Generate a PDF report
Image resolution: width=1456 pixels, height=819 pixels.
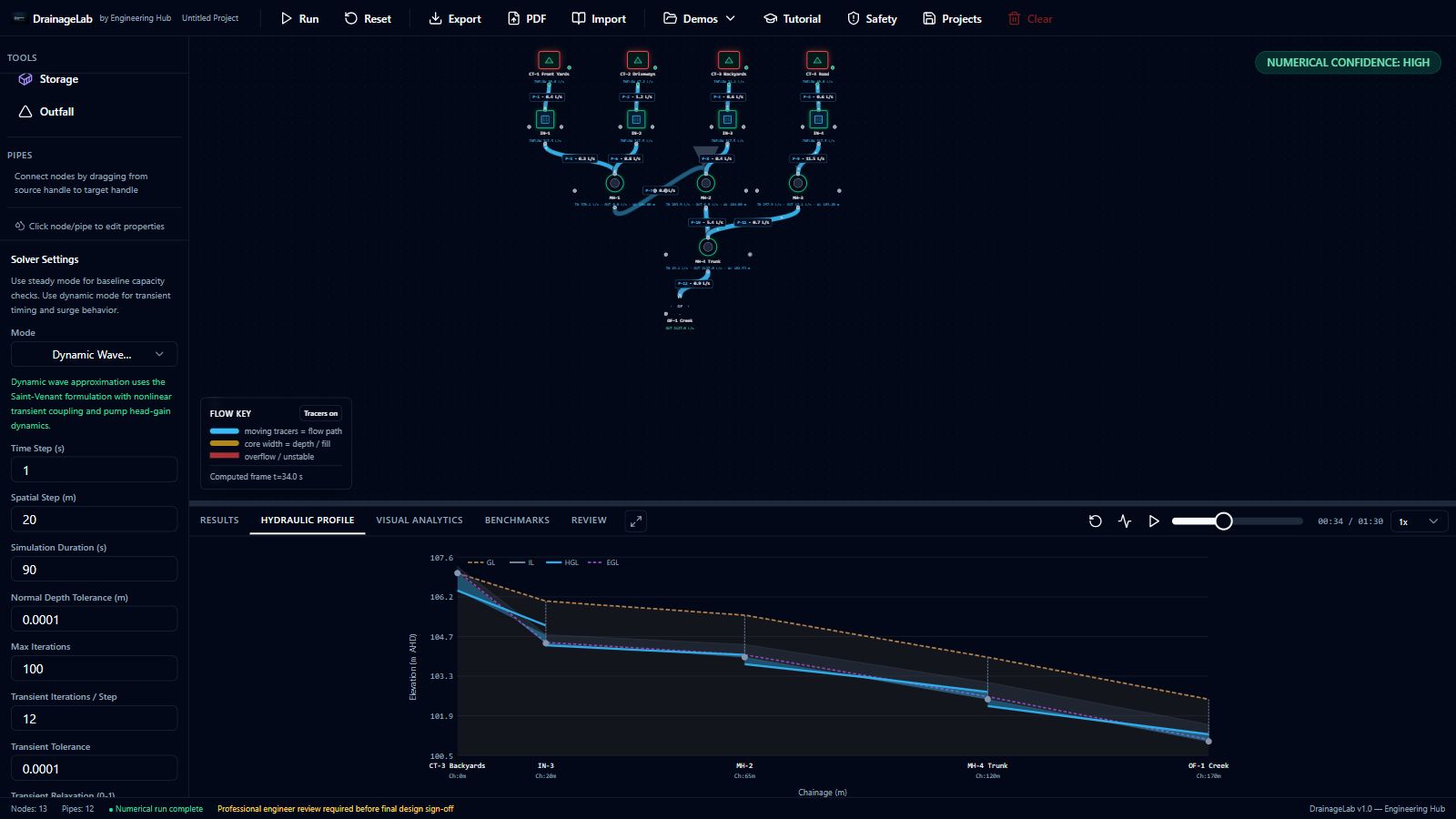point(527,18)
